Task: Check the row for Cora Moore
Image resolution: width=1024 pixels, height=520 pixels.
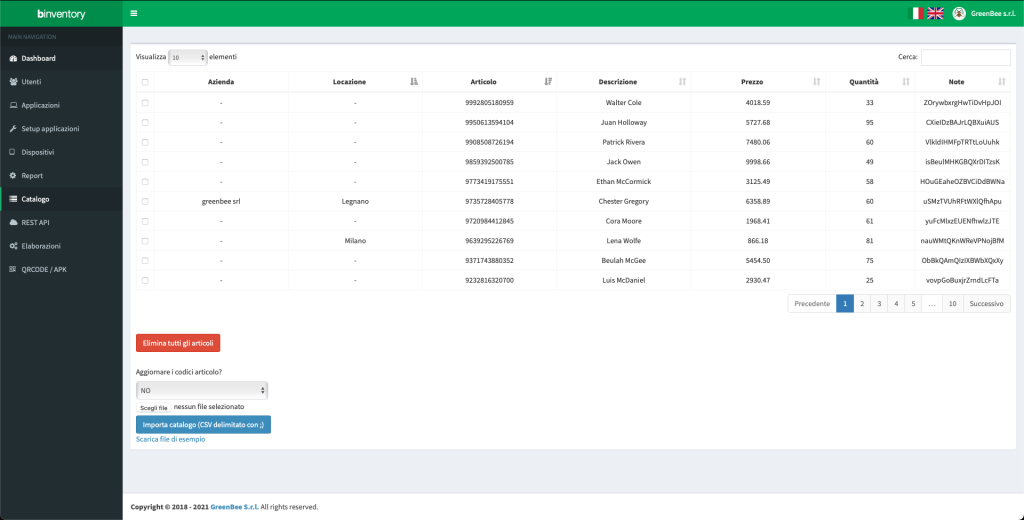Action: (145, 221)
